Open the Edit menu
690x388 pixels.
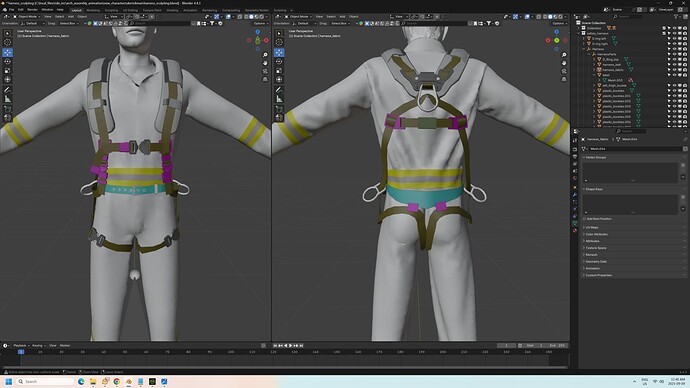[x=21, y=10]
